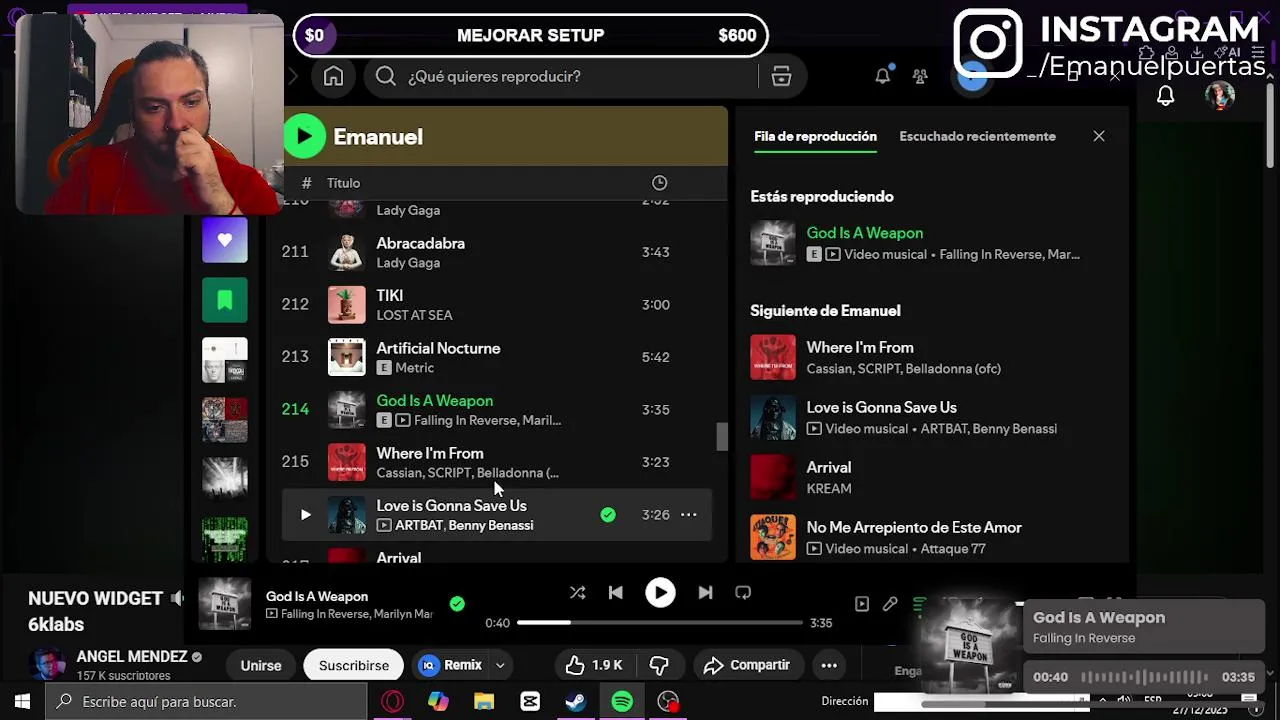The height and width of the screenshot is (720, 1280).
Task: Play the Emanuel playlist with green button
Action: coord(305,136)
